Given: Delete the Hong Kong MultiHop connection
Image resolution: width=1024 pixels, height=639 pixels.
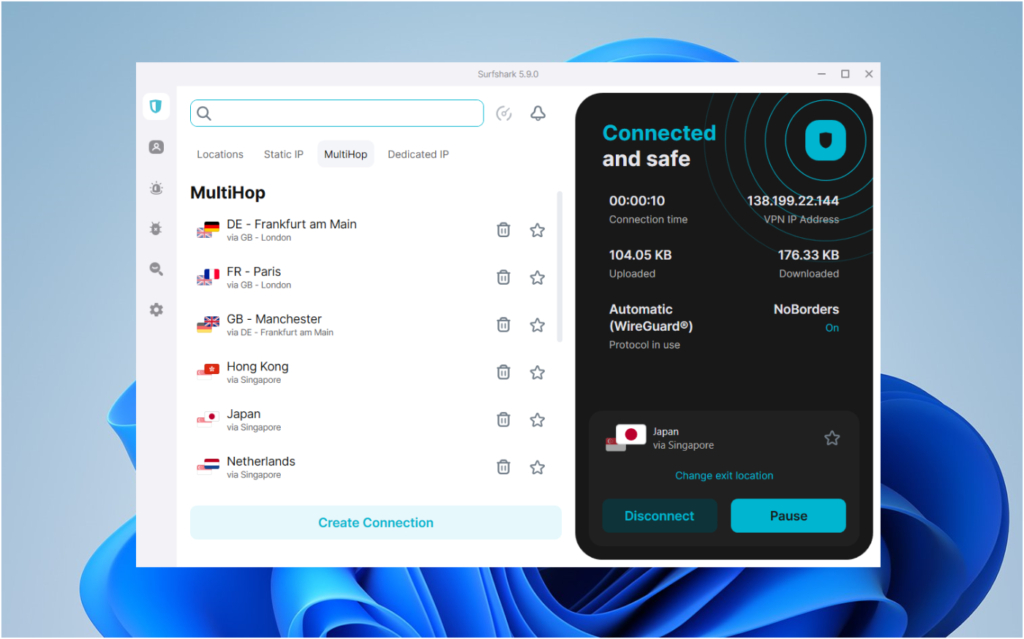Looking at the screenshot, I should click(503, 372).
